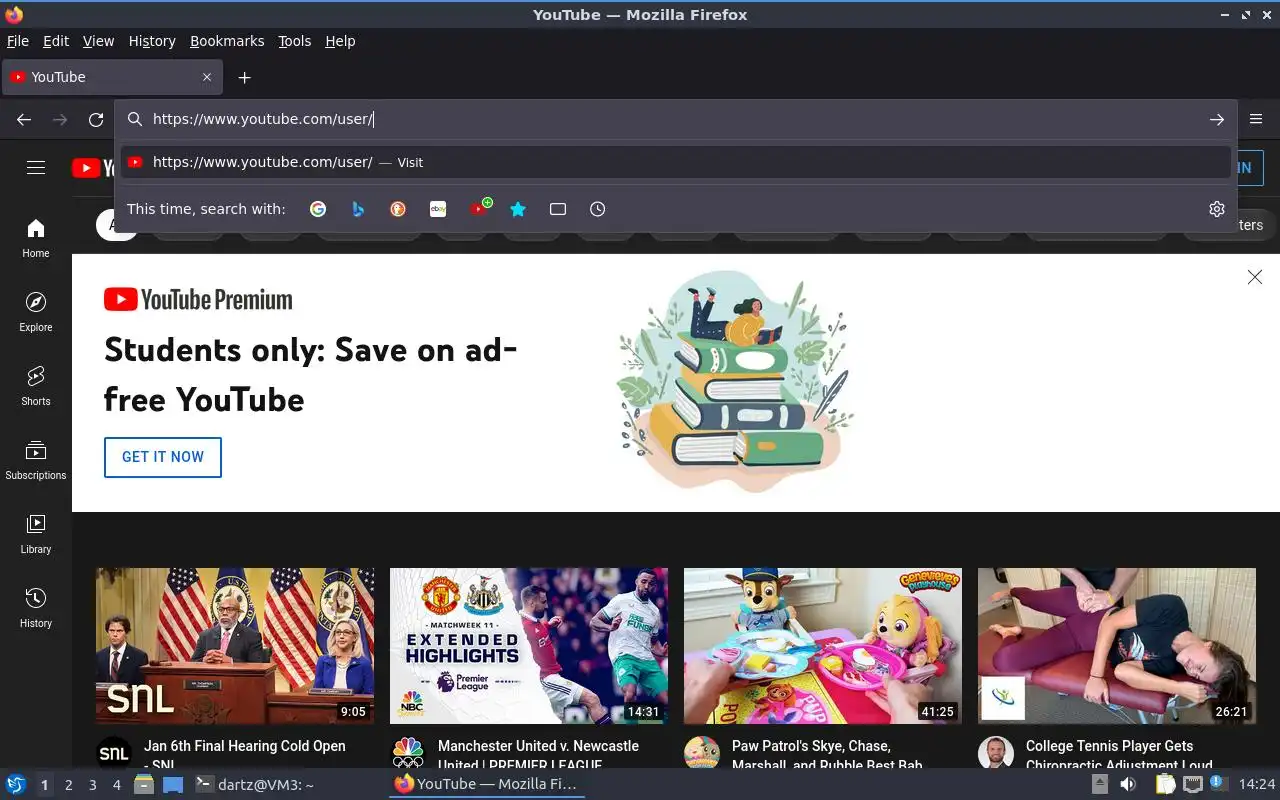Open the History menu in menu bar
1280x800 pixels.
[x=152, y=41]
